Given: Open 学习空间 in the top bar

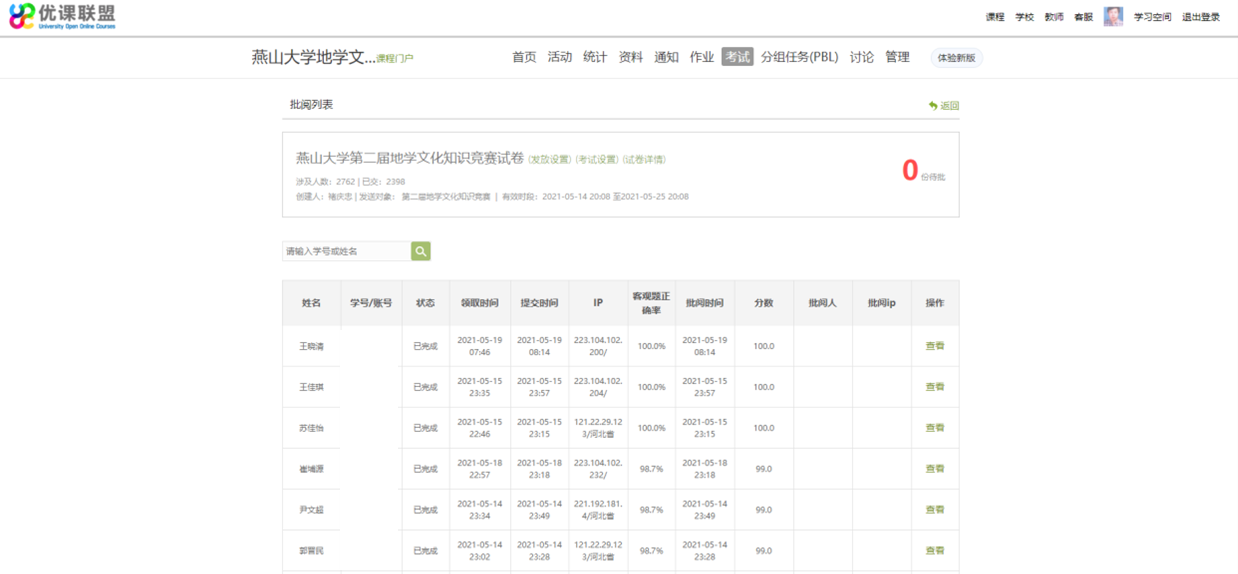Looking at the screenshot, I should (x=1152, y=17).
